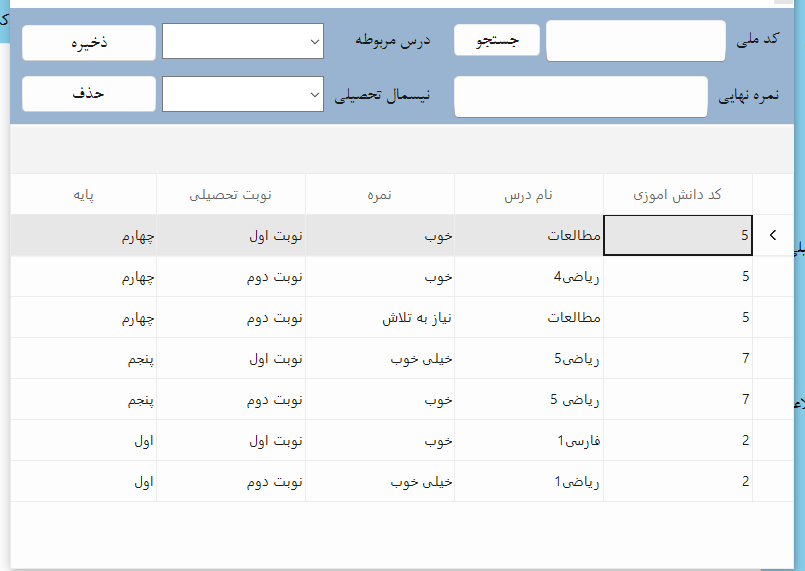Viewport: 805px width, 571px height.
Task: Click the نام درس column header
Action: (x=529, y=195)
